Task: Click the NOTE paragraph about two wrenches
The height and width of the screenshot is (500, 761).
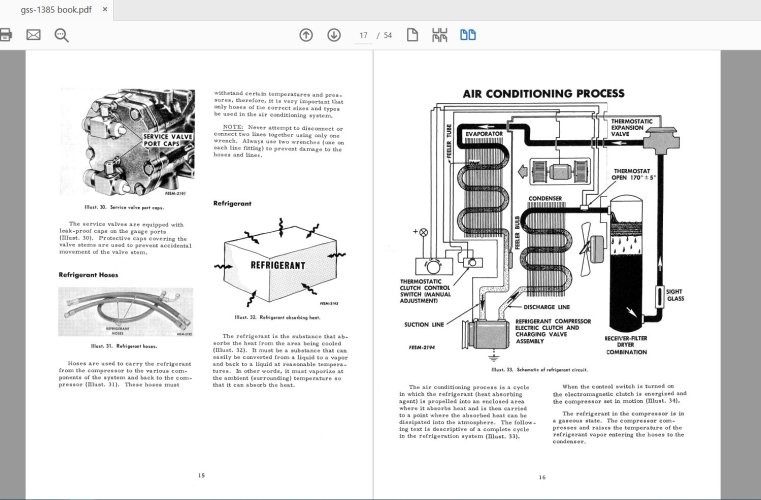Action: [279, 142]
